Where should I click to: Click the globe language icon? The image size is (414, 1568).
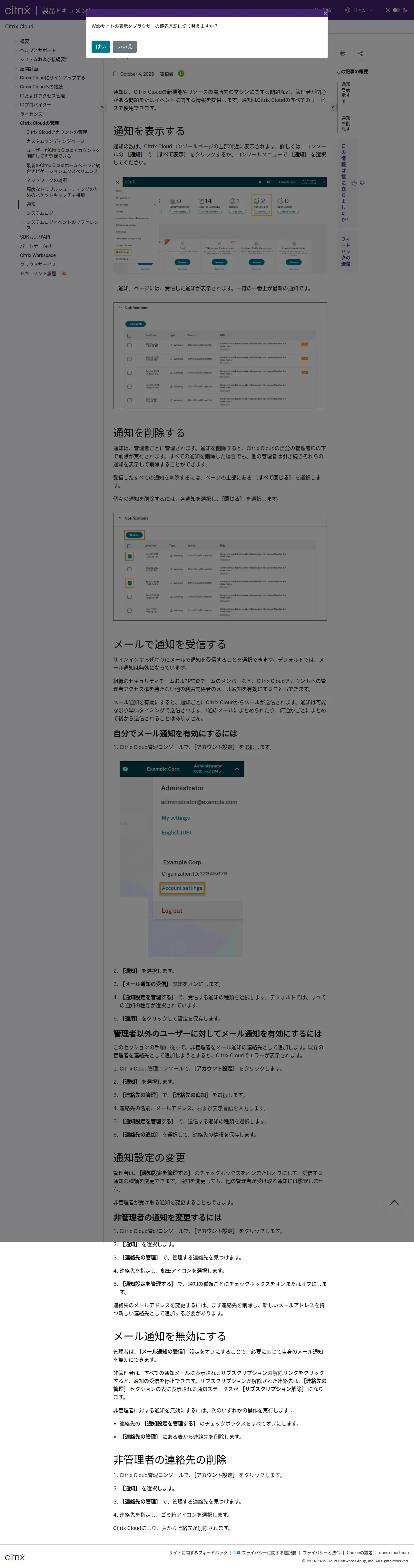348,10
